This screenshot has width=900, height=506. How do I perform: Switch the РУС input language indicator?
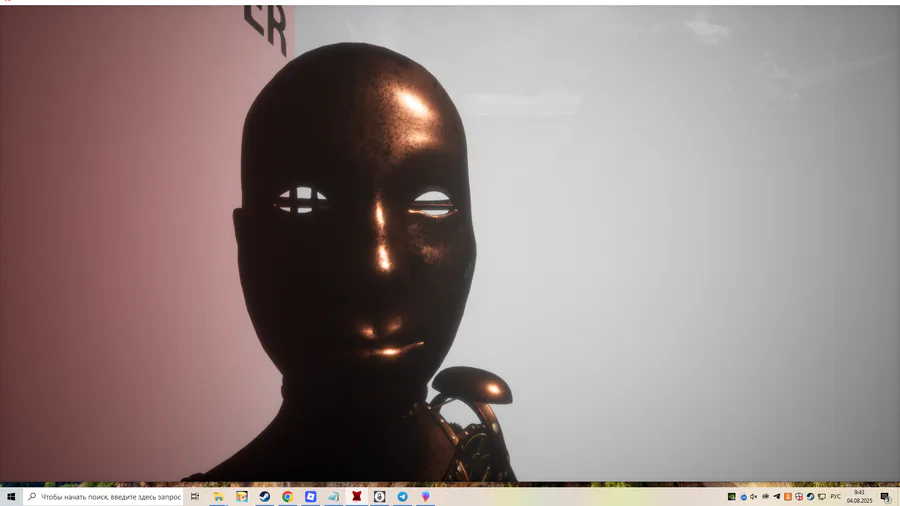835,497
